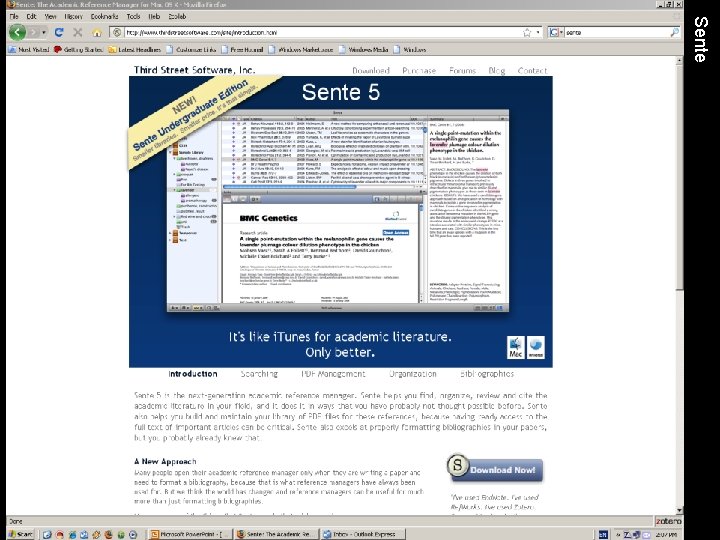Click the badge icon right of Mac badge
This screenshot has height=540, width=720.
[x=535, y=348]
